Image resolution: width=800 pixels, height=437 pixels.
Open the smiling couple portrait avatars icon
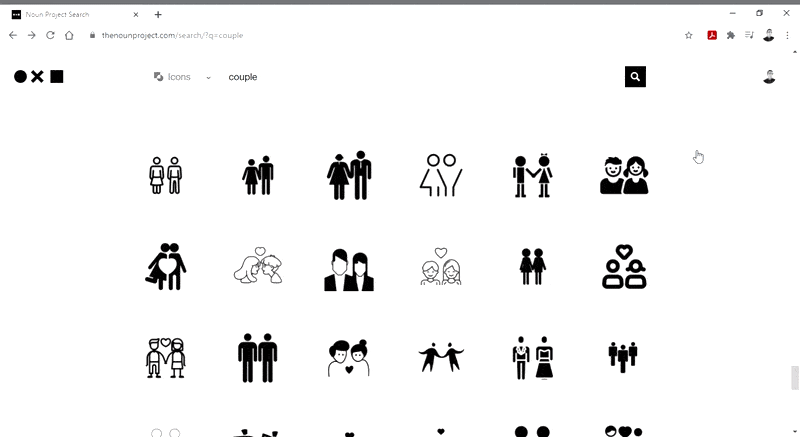tap(624, 175)
